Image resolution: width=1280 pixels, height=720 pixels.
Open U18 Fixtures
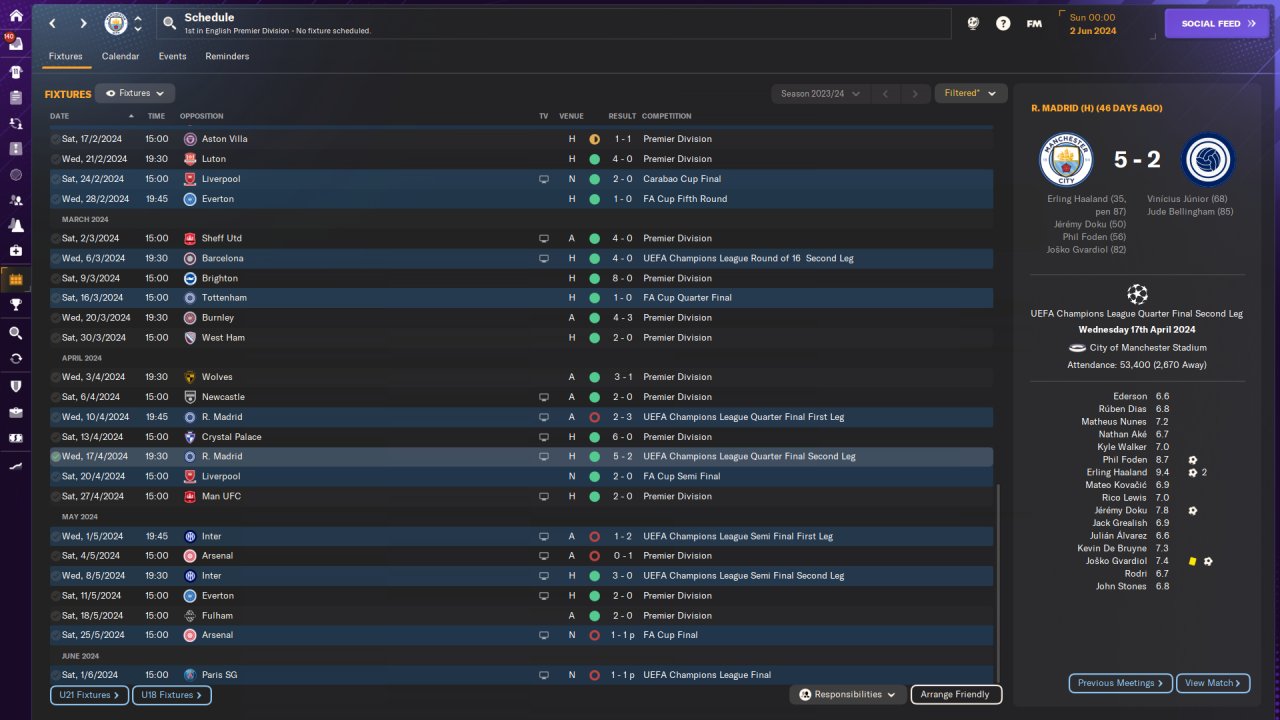point(172,695)
